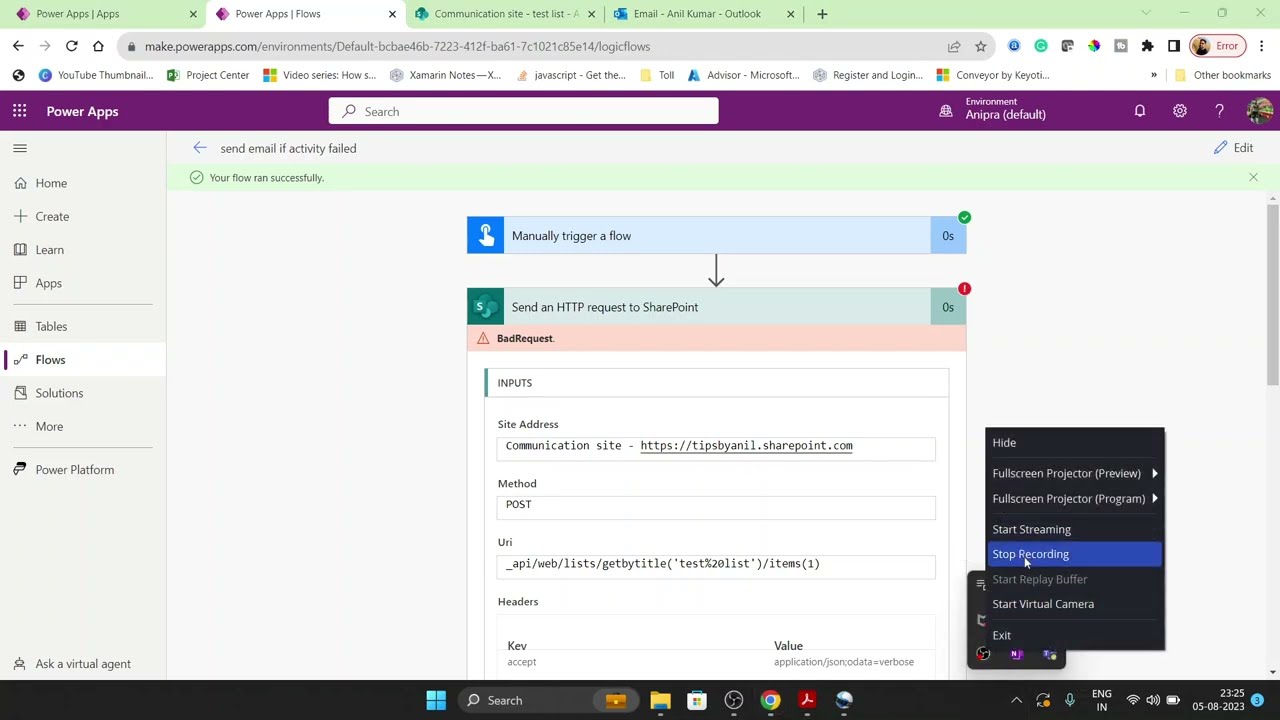The image size is (1280, 720).
Task: Switch to Communication site test list tab
Action: click(505, 14)
